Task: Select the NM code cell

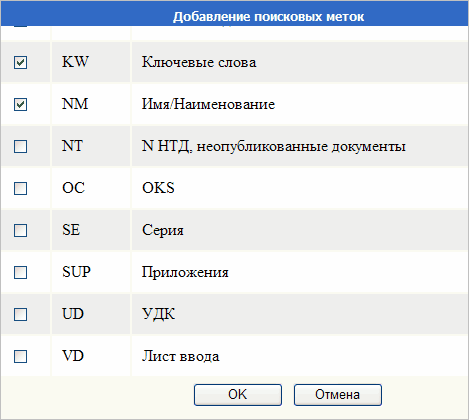Action: [91, 104]
